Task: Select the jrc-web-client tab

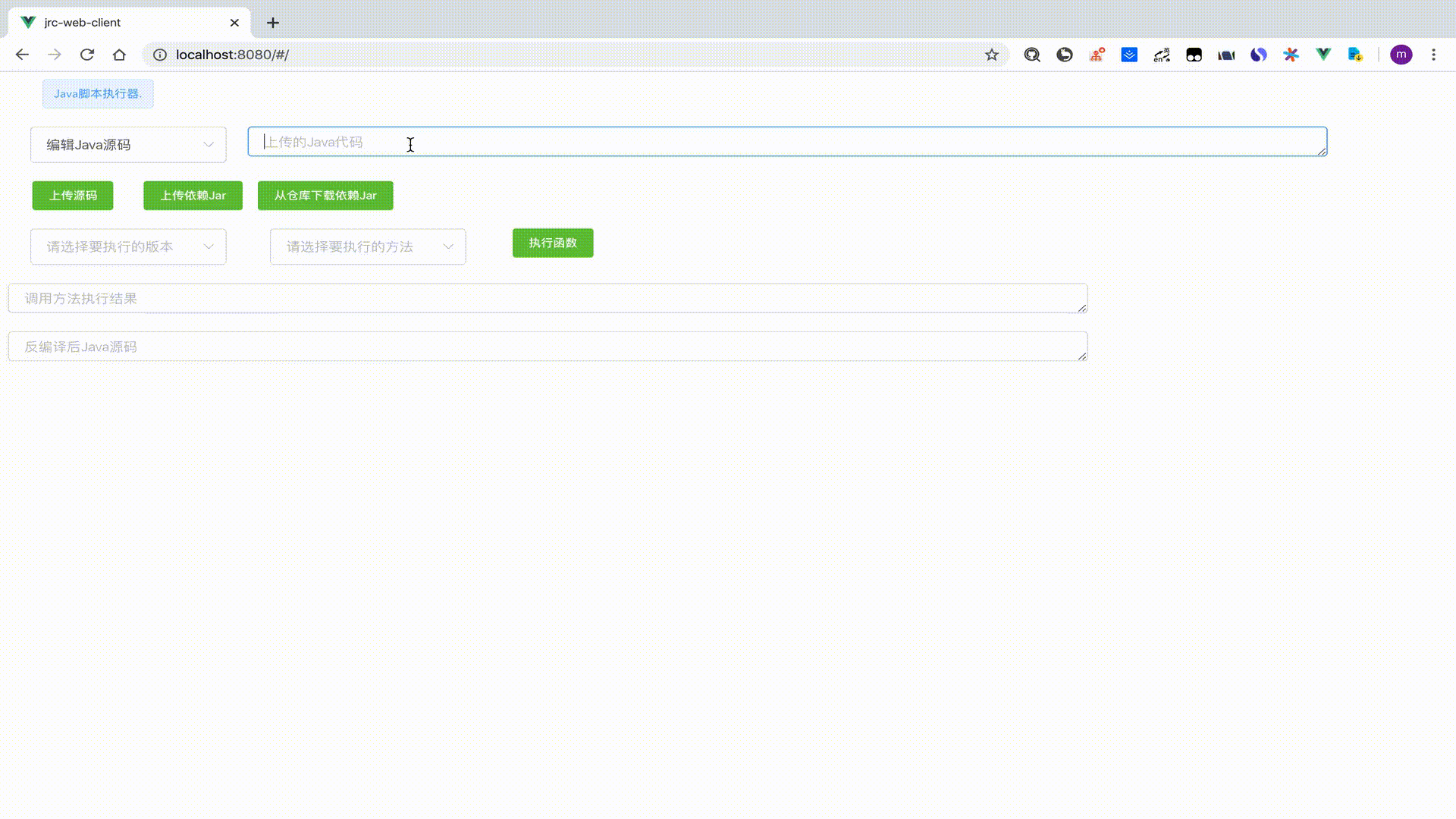Action: [x=121, y=23]
